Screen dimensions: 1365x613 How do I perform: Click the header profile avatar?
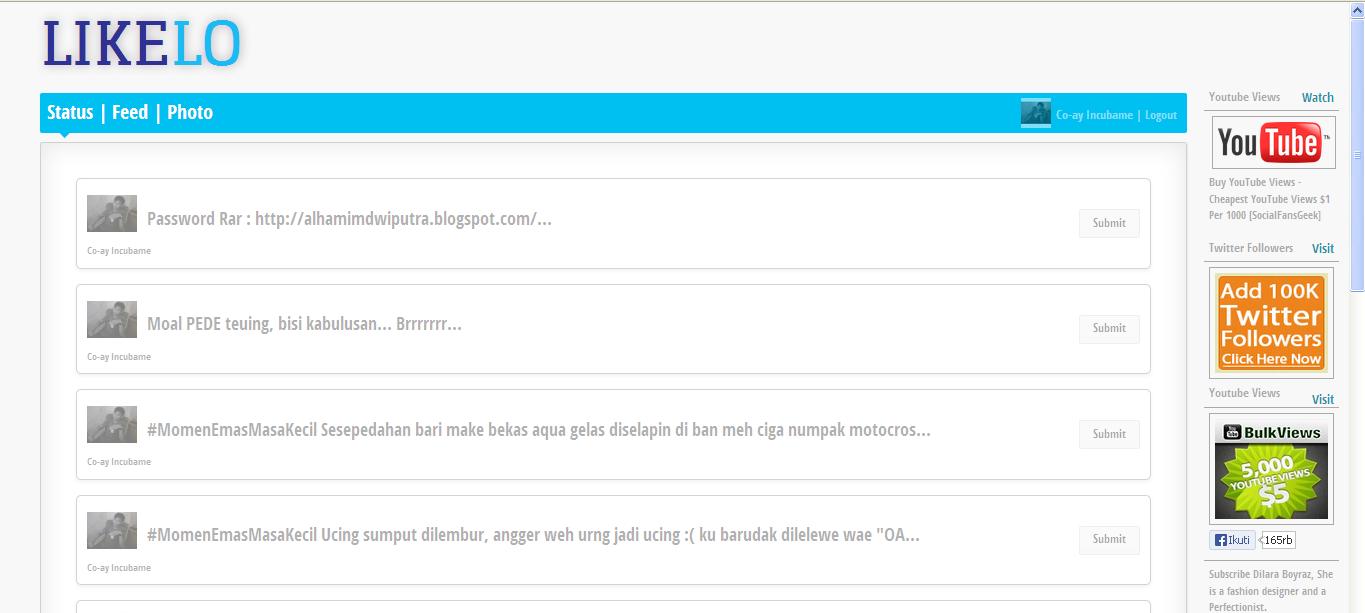click(x=1036, y=113)
